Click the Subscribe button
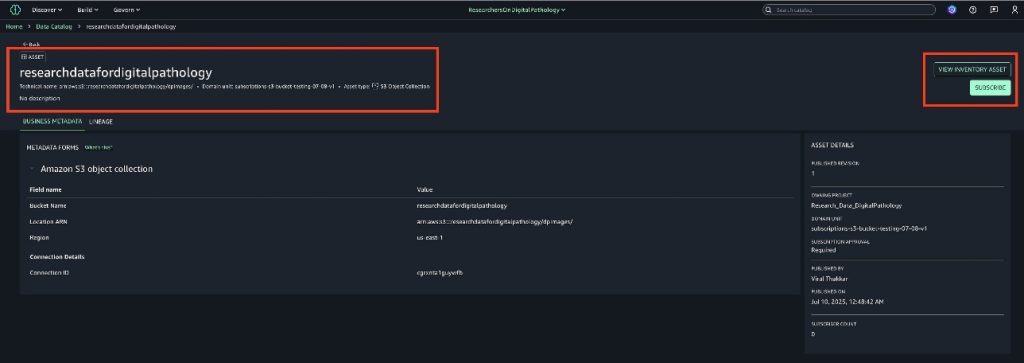This screenshot has width=1024, height=363. pyautogui.click(x=991, y=87)
